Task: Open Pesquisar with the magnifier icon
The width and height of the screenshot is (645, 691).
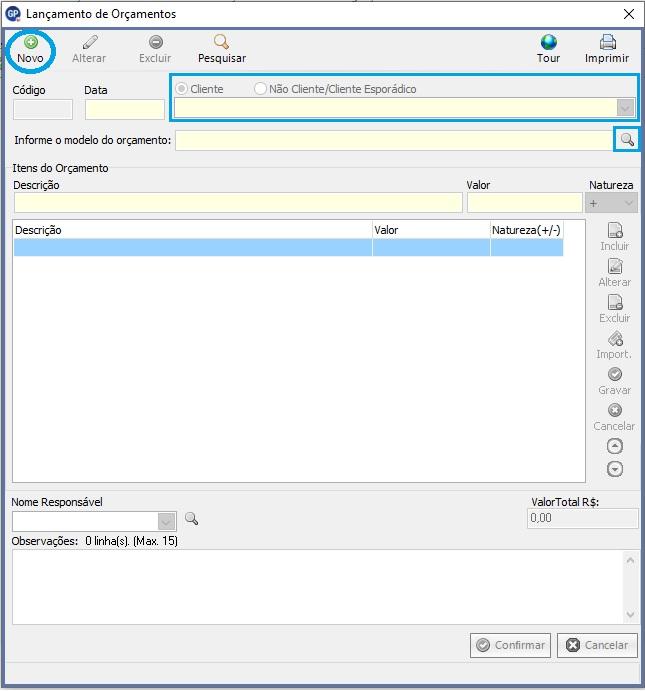Action: point(221,42)
